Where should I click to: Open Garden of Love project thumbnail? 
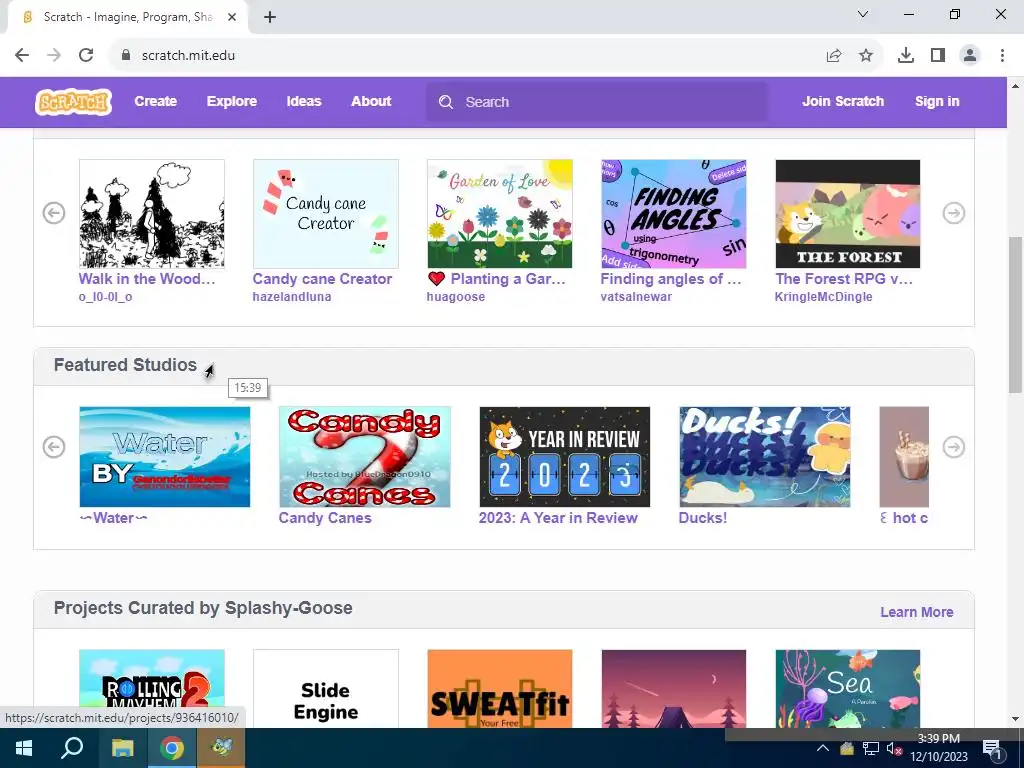[500, 214]
